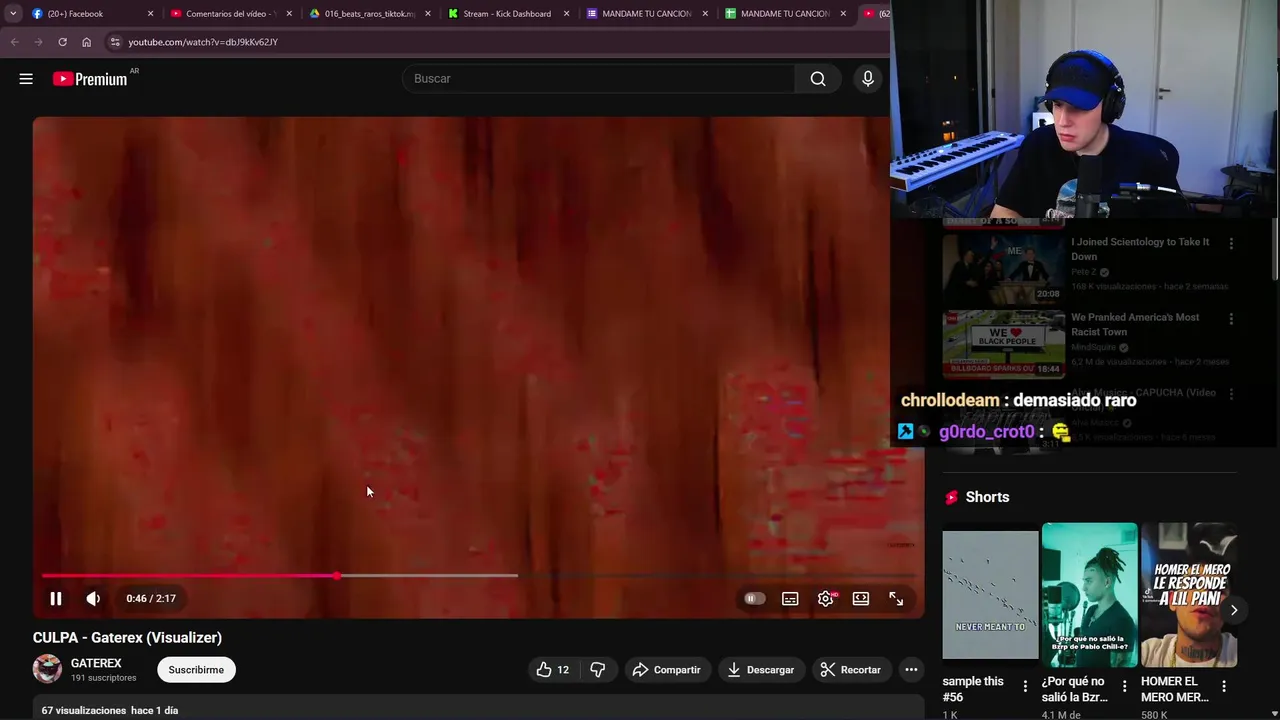Seek on the red progress bar
This screenshot has width=1280, height=720.
coord(478,576)
